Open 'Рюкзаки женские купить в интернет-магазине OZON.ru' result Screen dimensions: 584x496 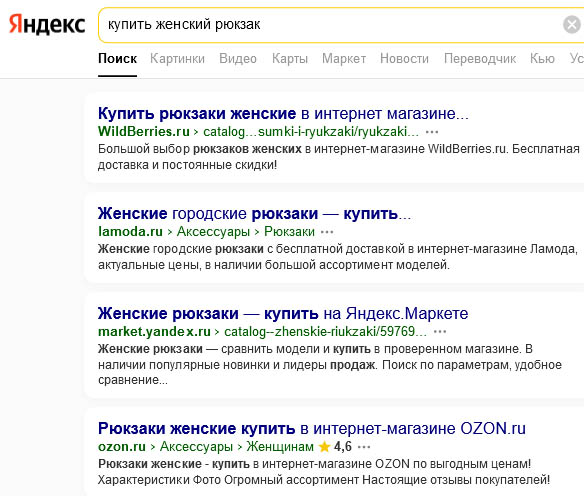[312, 429]
